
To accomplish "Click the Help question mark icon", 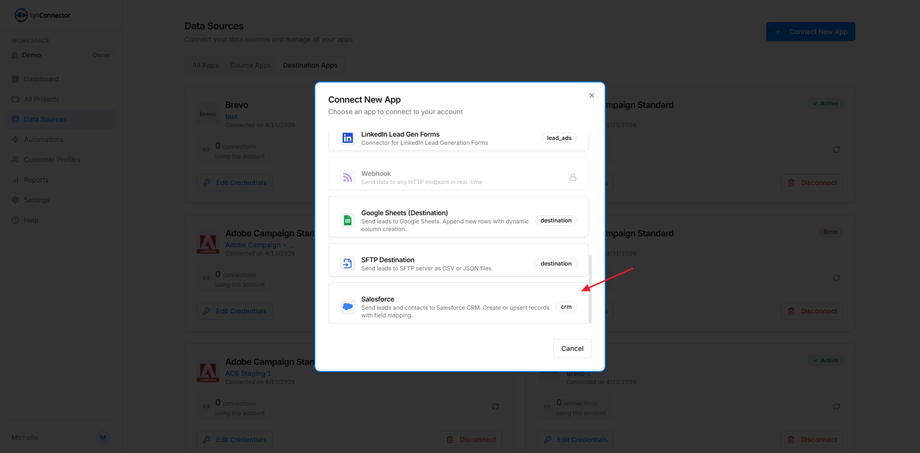I will (15, 220).
